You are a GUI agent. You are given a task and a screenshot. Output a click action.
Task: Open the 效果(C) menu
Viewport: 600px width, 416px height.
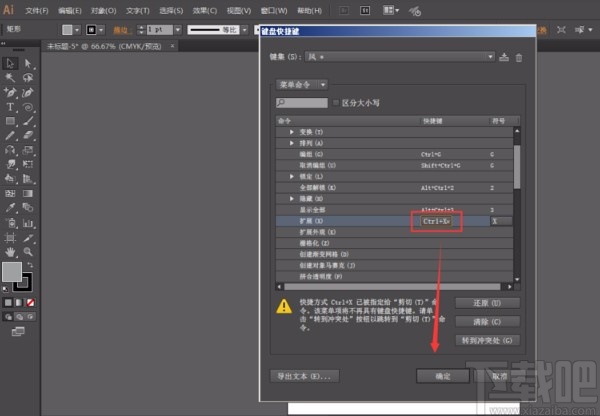205,11
